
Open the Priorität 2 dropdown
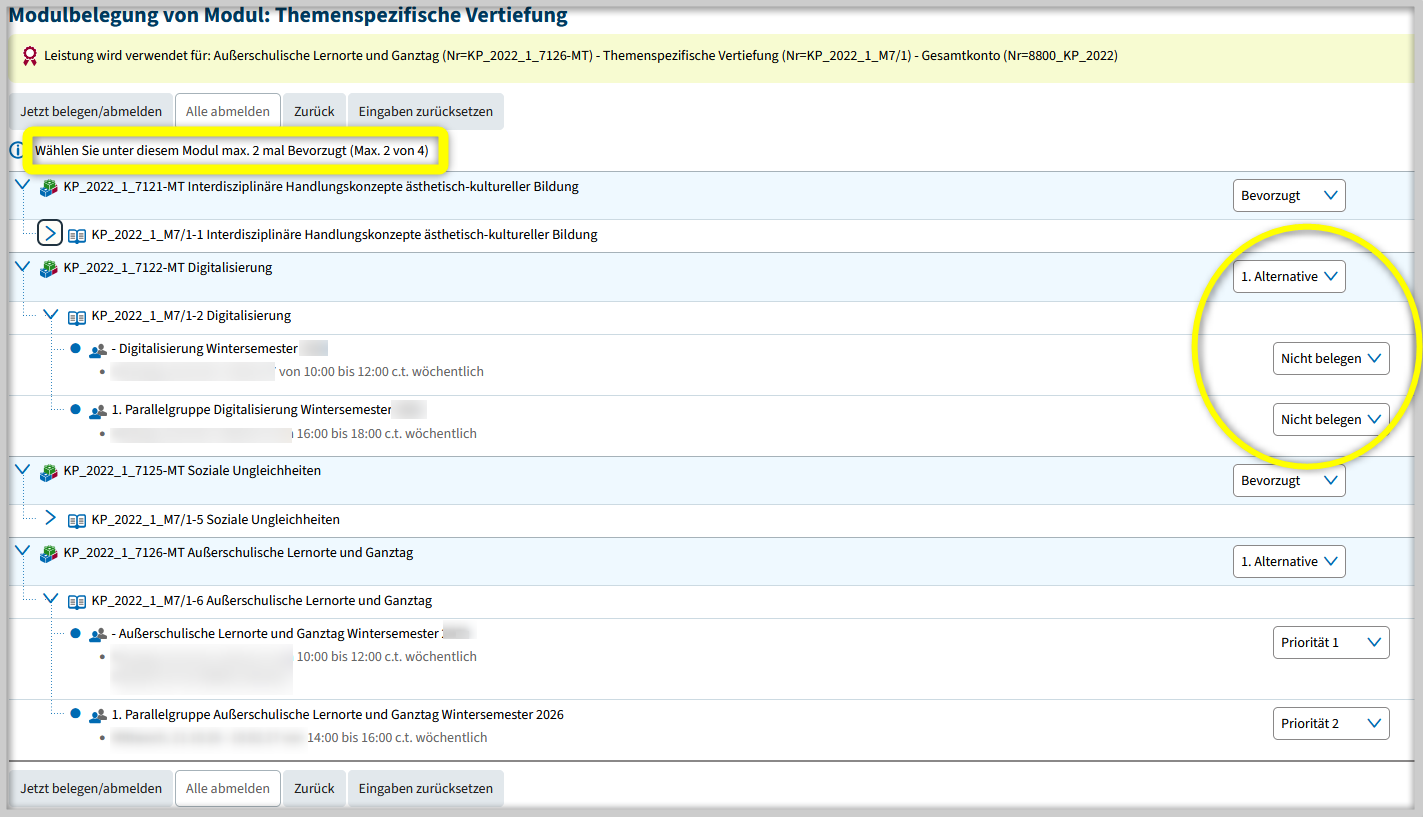tap(1331, 724)
